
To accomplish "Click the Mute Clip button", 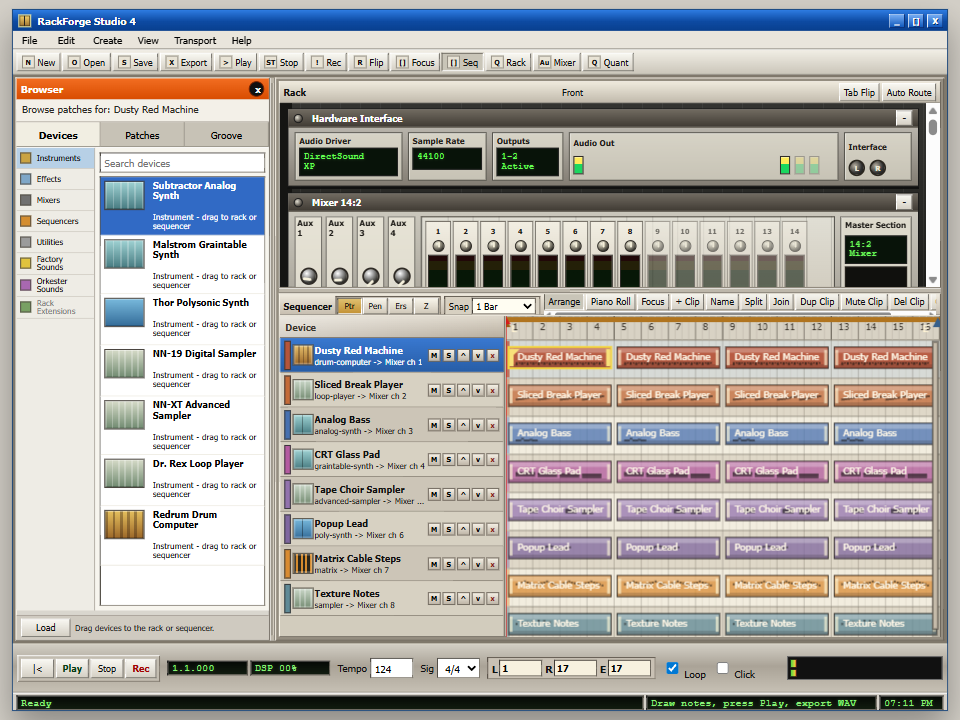I will [863, 302].
